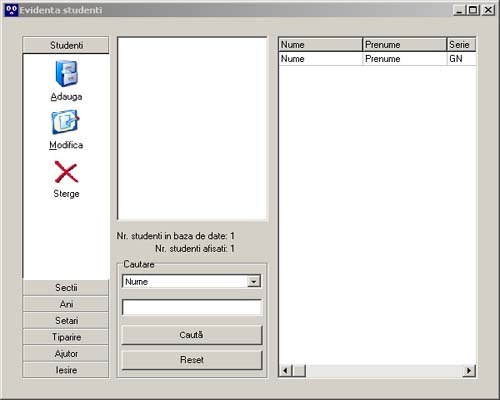Click the application icon in title bar
Viewport: 500px width, 400px height.
tap(11, 10)
